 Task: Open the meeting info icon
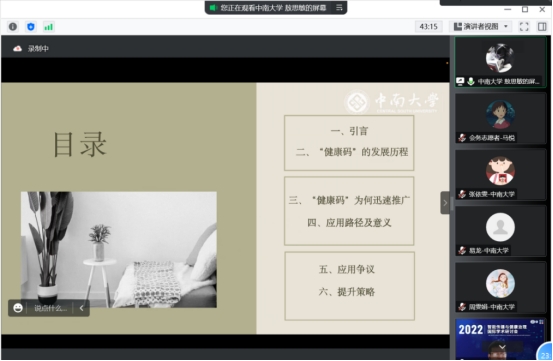click(x=13, y=27)
